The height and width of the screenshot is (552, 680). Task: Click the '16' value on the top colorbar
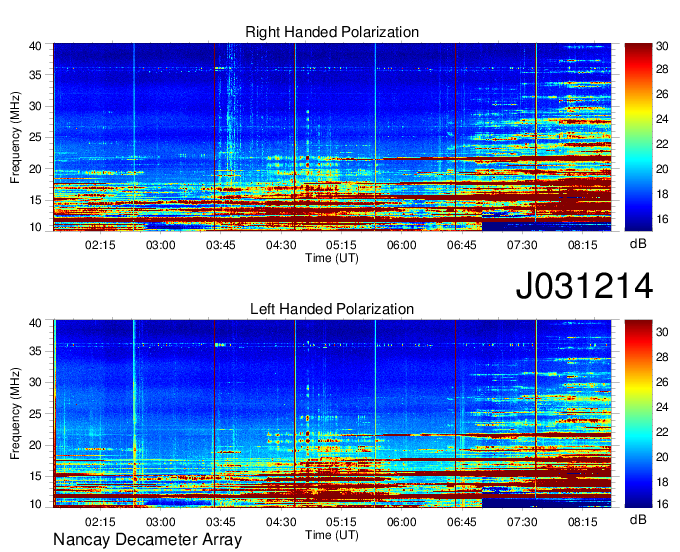point(662,219)
